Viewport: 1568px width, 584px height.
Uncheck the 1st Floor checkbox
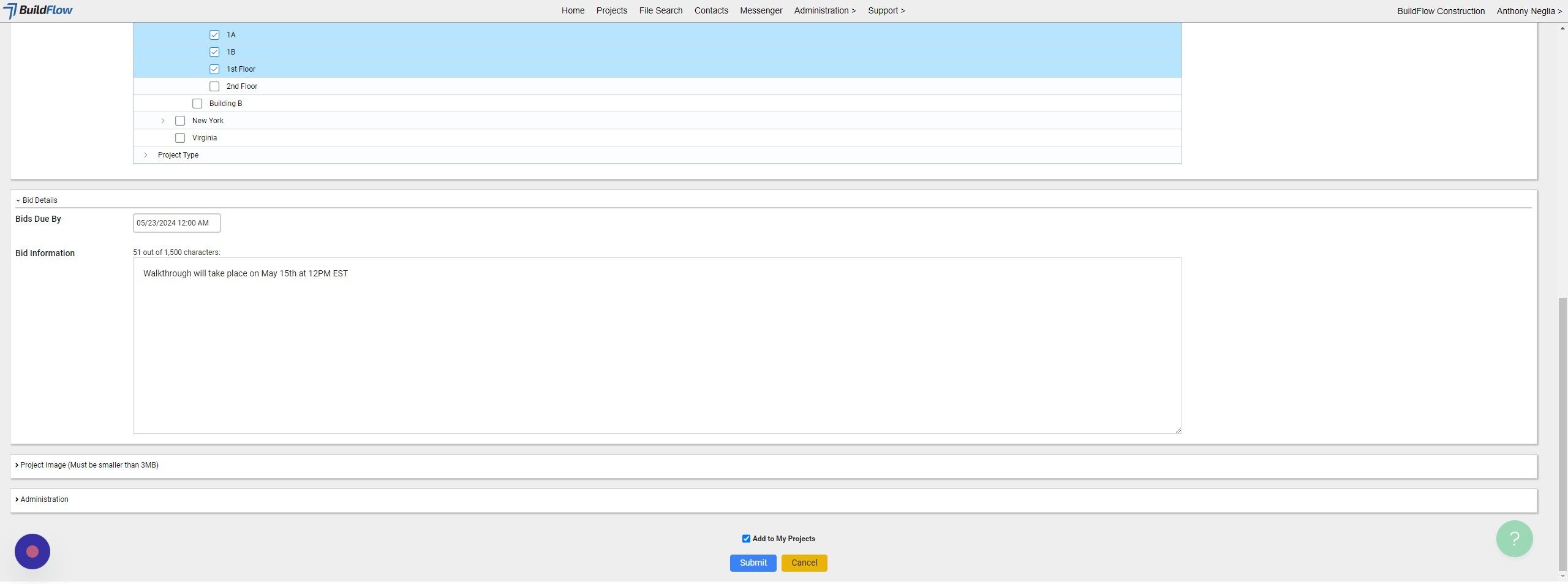[x=214, y=69]
